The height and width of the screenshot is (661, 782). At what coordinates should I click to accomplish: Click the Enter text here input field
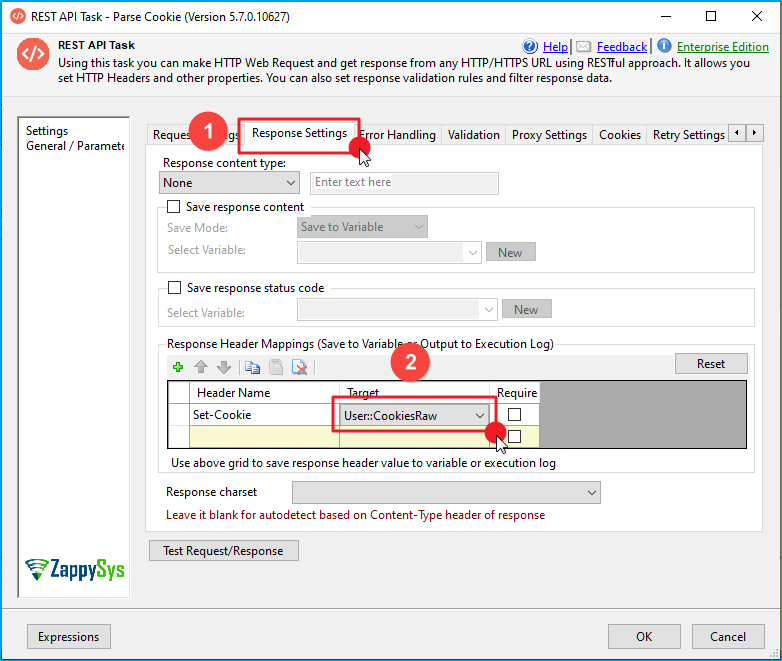404,183
